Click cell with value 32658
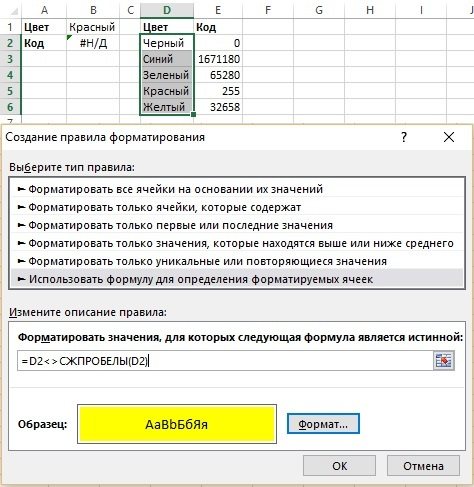This screenshot has height=487, width=474. pyautogui.click(x=218, y=107)
